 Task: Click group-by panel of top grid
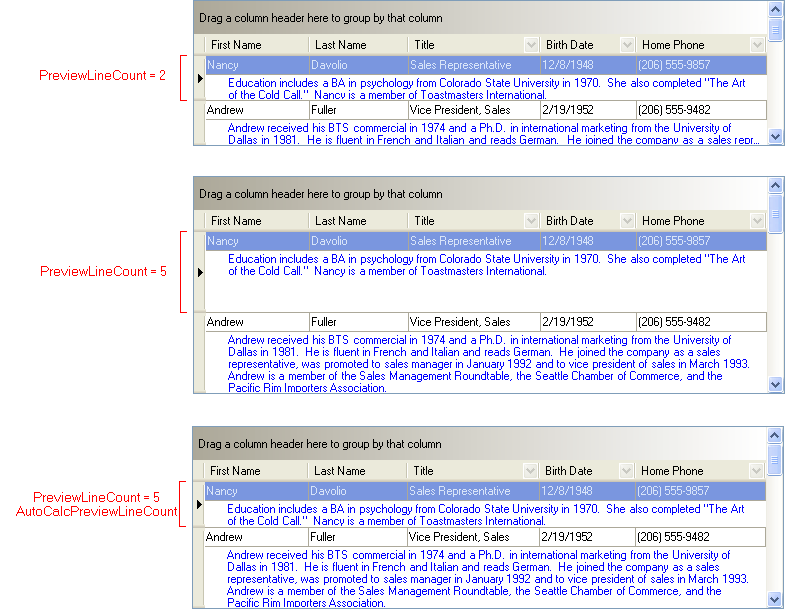pyautogui.click(x=480, y=18)
